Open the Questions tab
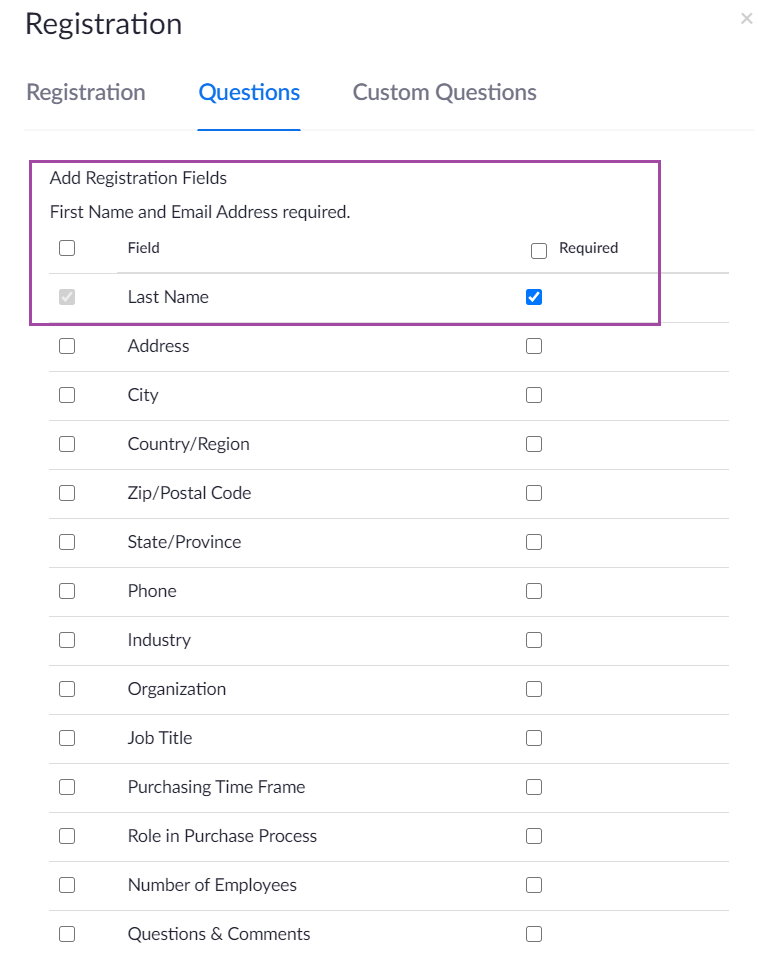758x956 pixels. [249, 93]
